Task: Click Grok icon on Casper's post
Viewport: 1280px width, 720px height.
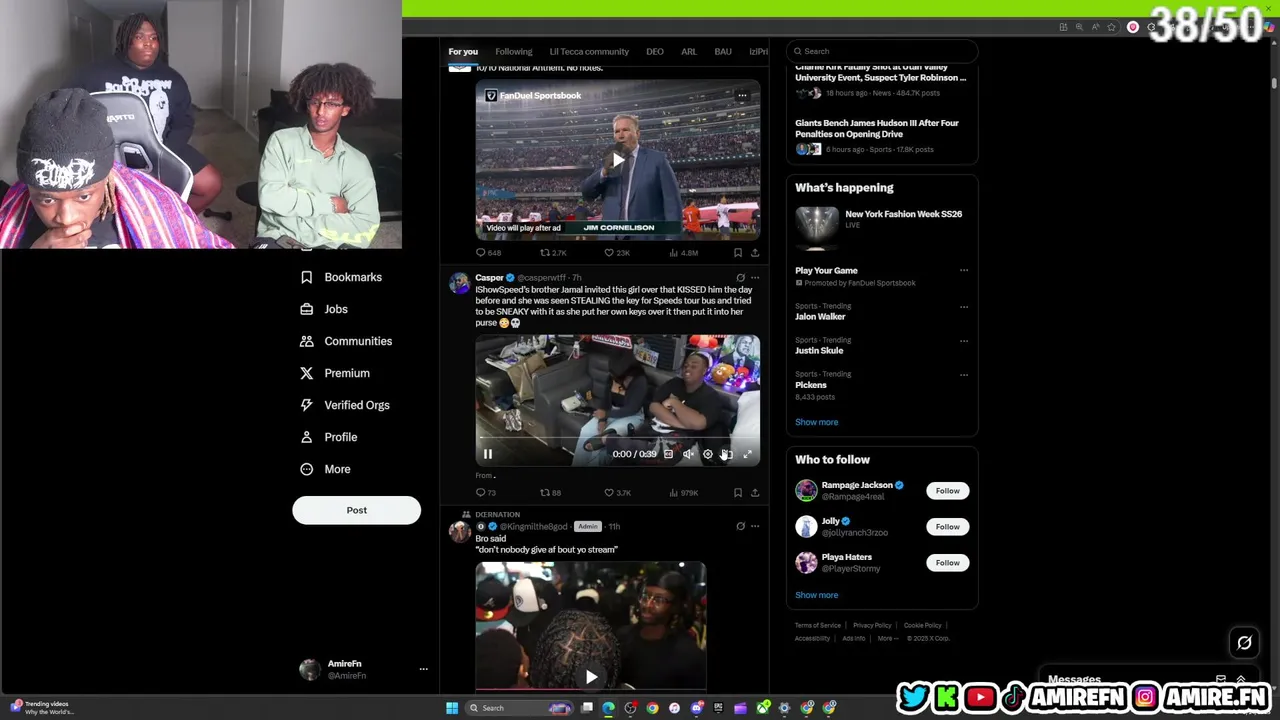Action: pos(740,277)
